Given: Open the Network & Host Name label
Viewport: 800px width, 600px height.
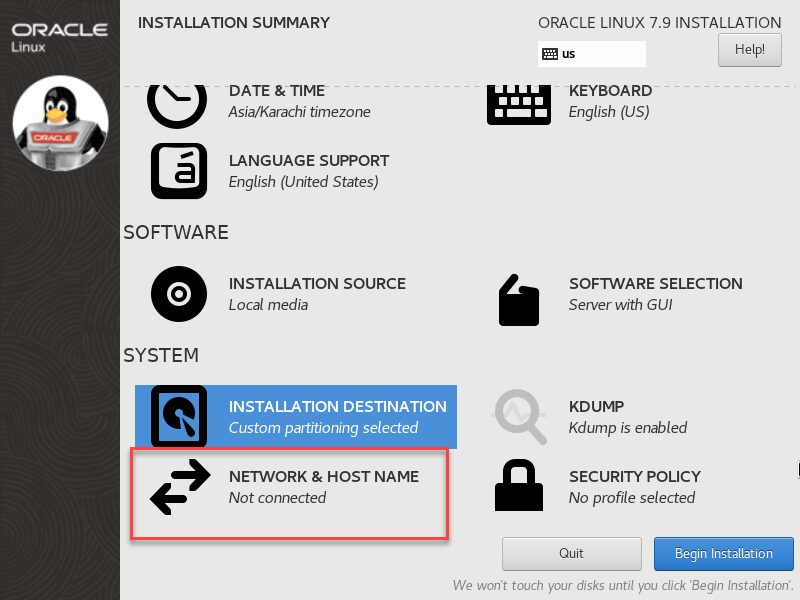Looking at the screenshot, I should (x=324, y=477).
